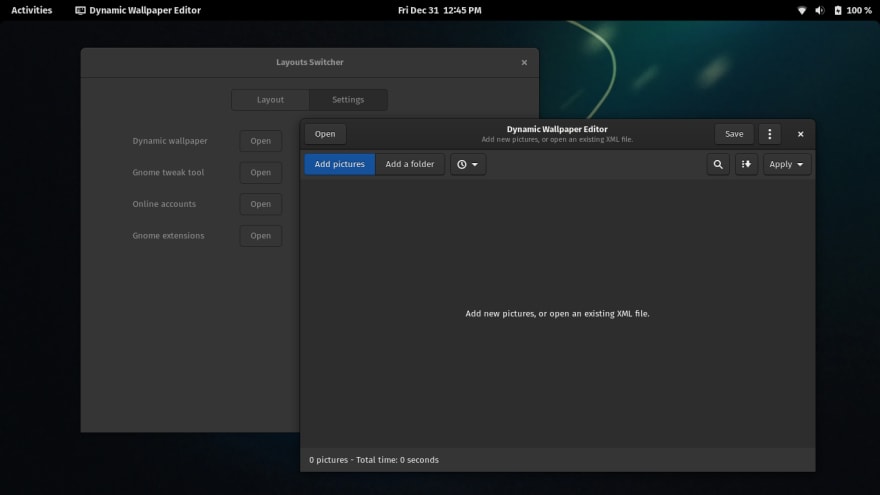Switch to Layout tab in Layouts Switcher
Image resolution: width=880 pixels, height=495 pixels.
(270, 100)
